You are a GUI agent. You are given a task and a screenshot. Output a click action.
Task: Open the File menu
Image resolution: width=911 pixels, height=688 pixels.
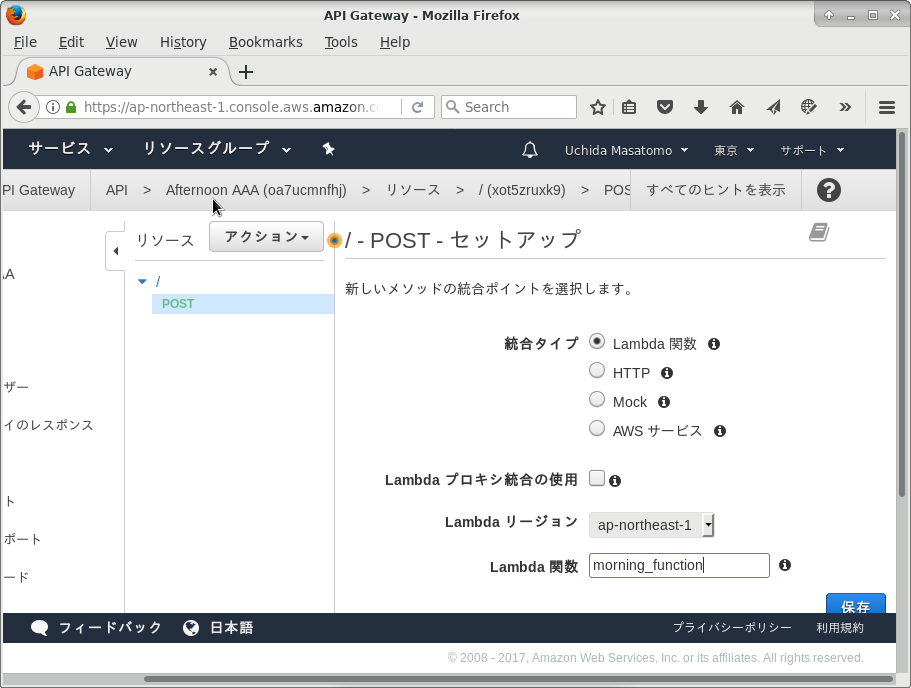pyautogui.click(x=25, y=42)
